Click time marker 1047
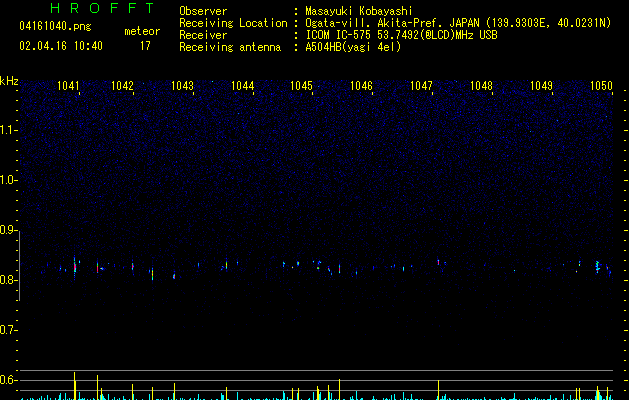This screenshot has width=629, height=400. [x=421, y=86]
